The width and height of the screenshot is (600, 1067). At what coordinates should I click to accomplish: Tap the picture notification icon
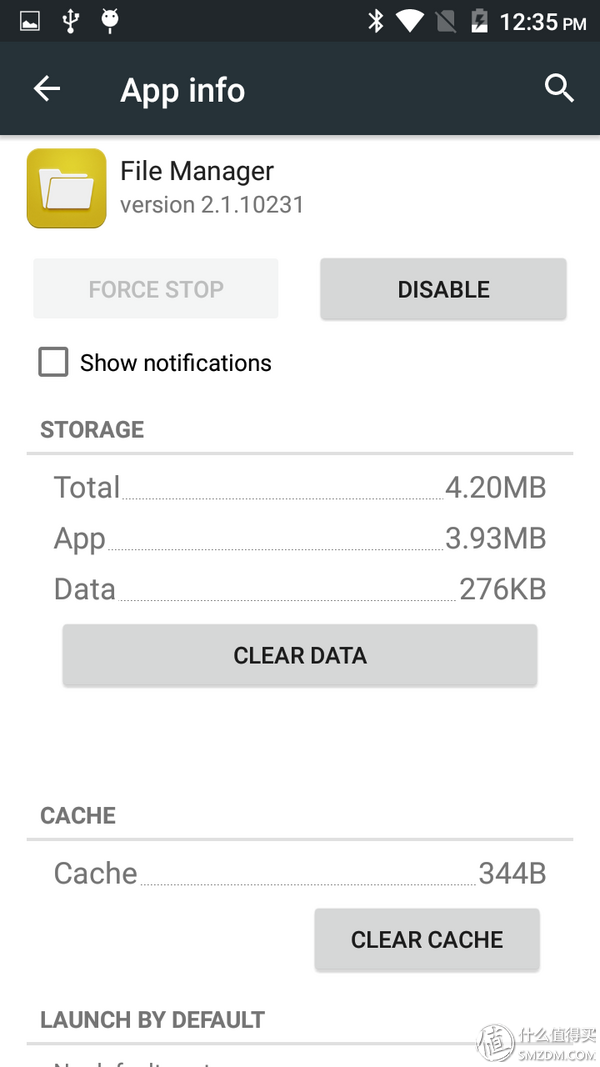pos(30,21)
